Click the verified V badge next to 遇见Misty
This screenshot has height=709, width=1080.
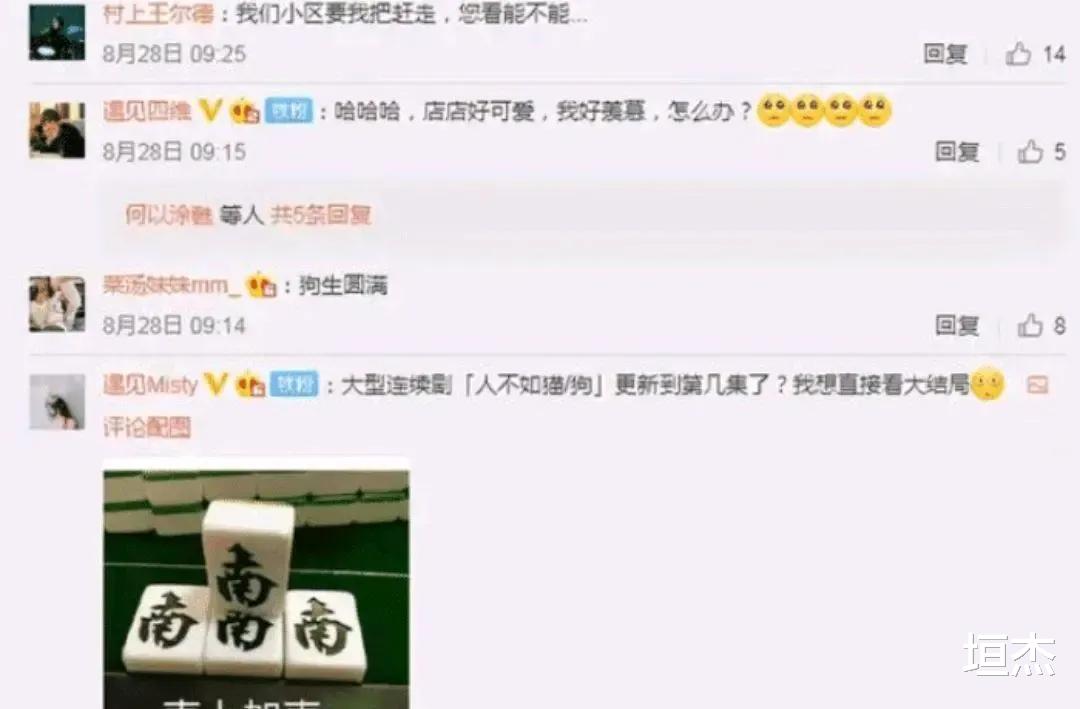[x=216, y=384]
